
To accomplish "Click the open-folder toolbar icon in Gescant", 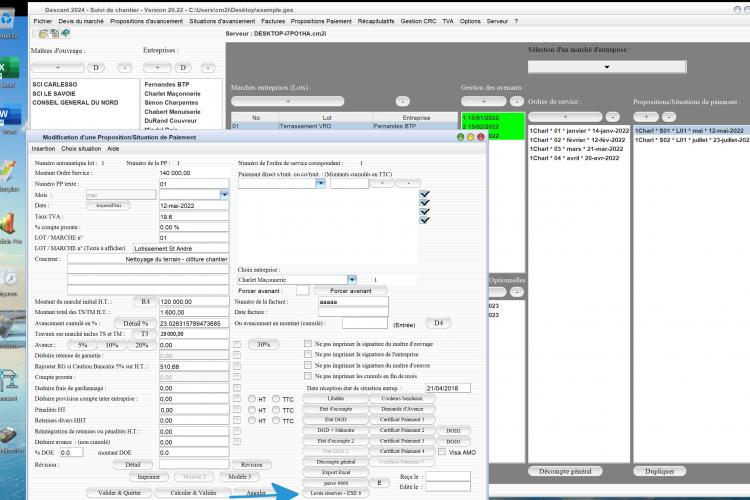I will 44,33.
